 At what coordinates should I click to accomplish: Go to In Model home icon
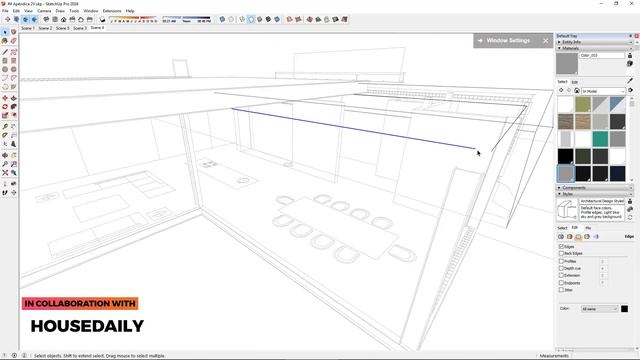point(577,91)
